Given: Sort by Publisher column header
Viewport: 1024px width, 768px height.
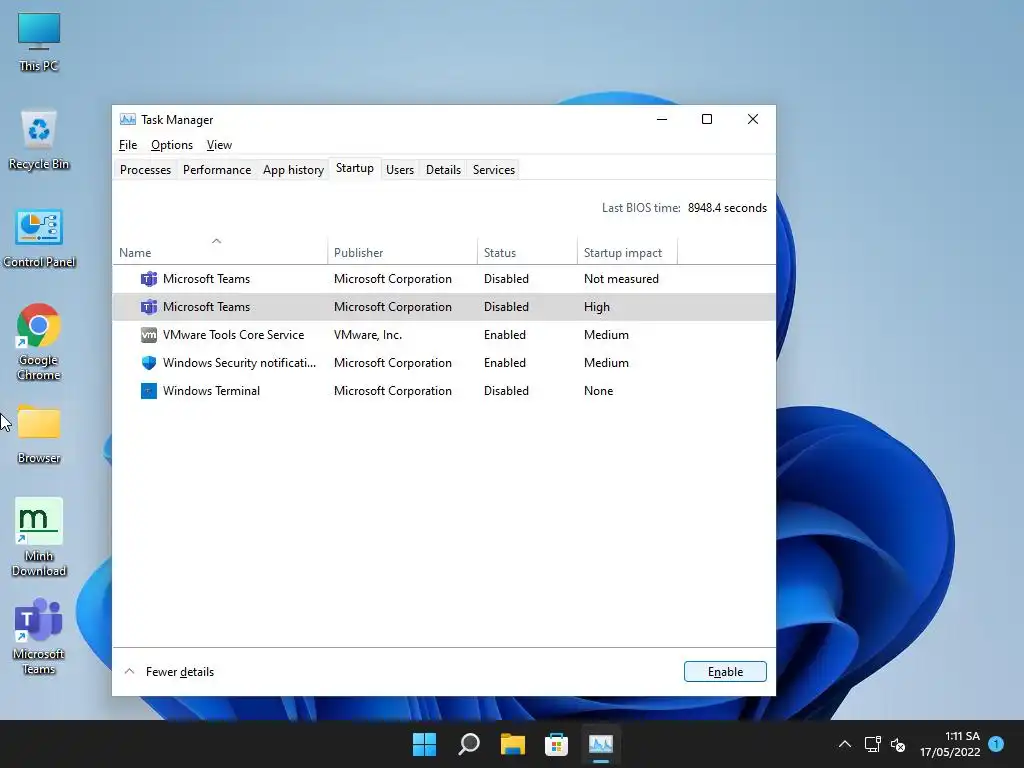Looking at the screenshot, I should [x=402, y=253].
